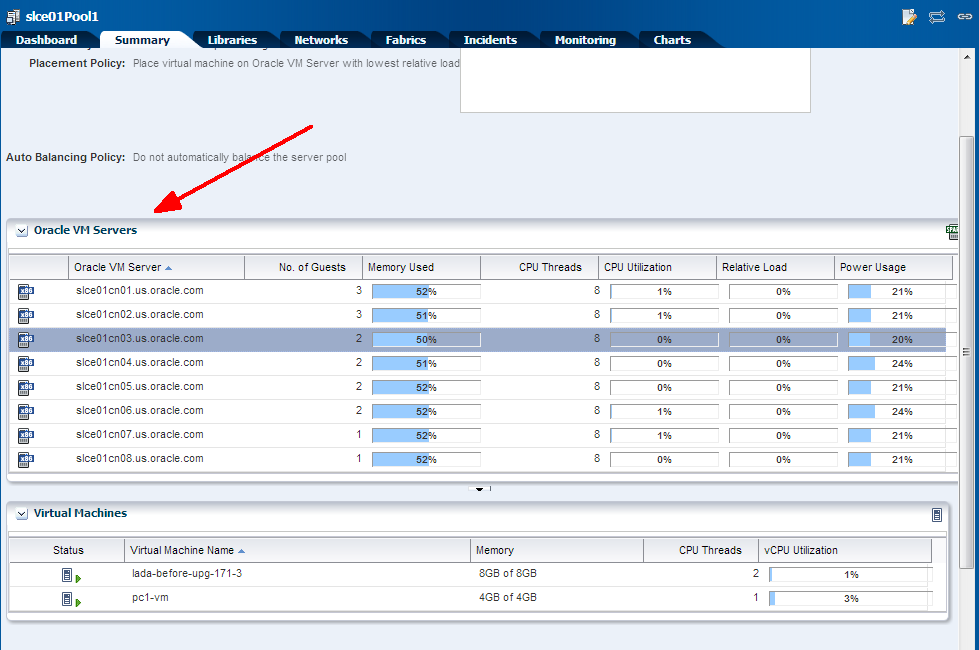Open the Networks tab

coord(321,40)
